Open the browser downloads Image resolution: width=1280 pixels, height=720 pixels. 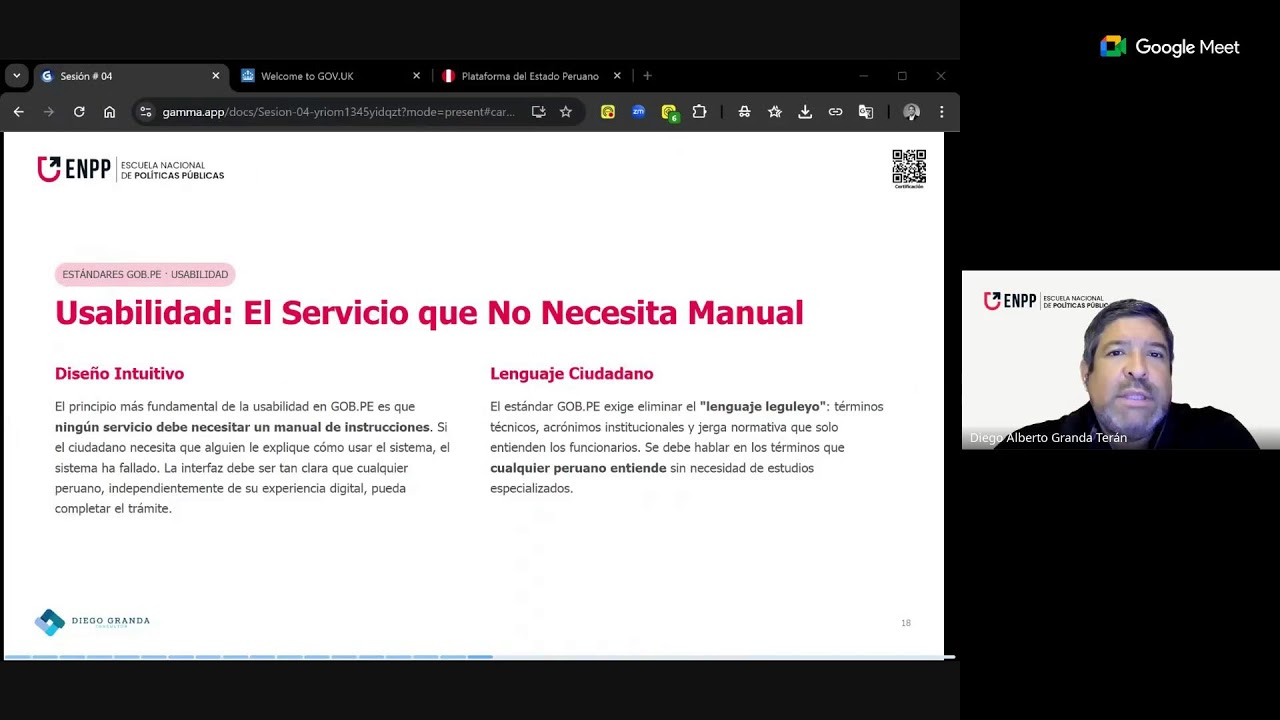(x=805, y=112)
